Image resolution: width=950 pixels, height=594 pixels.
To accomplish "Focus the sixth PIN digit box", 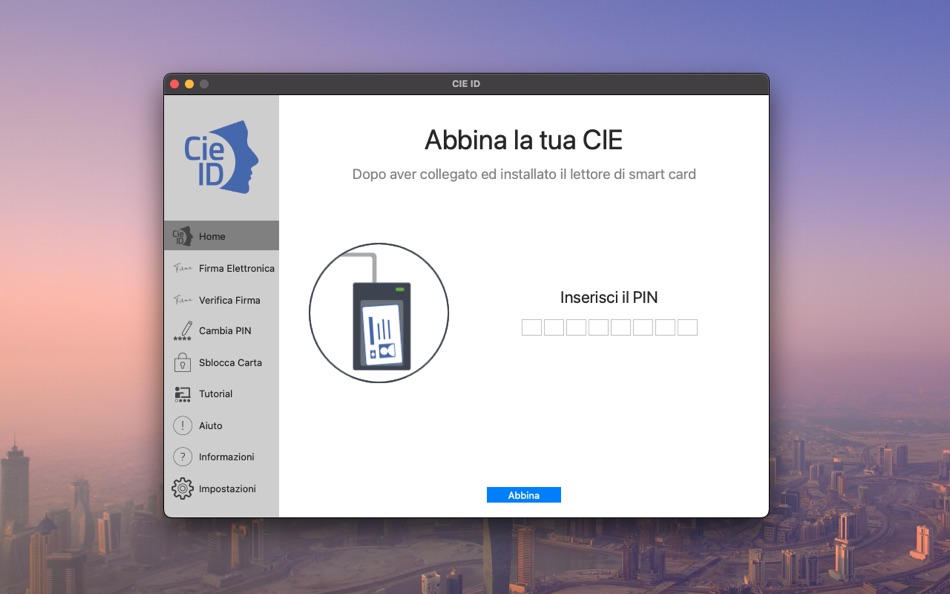I will (643, 327).
